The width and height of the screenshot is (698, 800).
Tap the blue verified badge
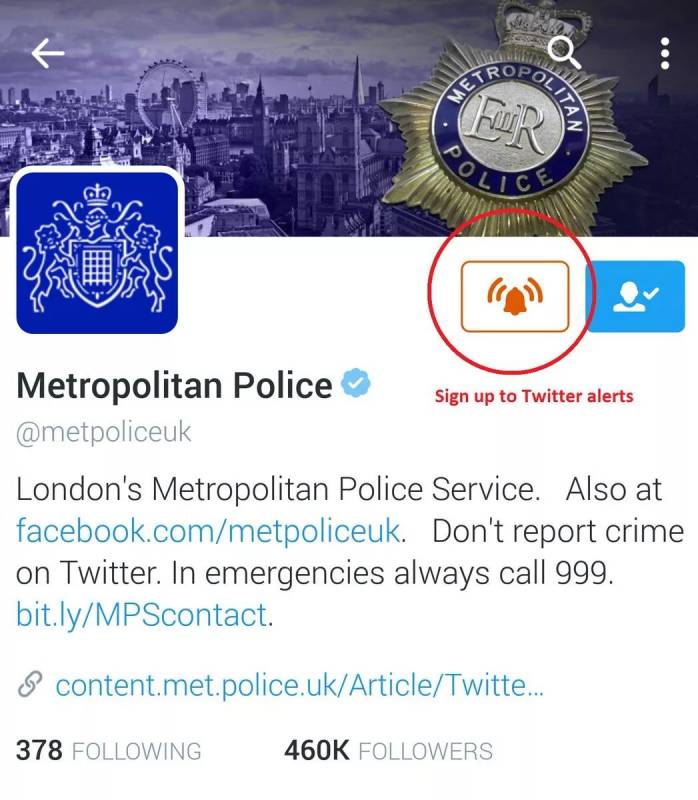pos(356,384)
